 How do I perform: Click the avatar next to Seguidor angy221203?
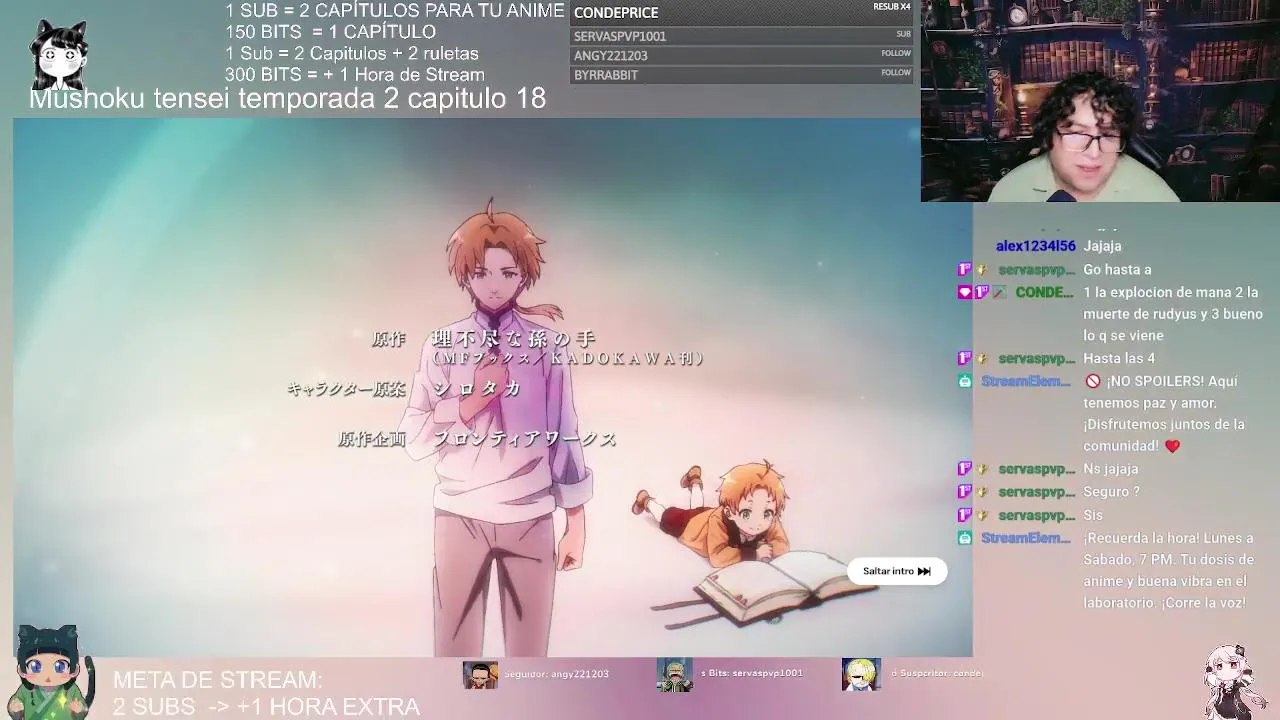(480, 675)
